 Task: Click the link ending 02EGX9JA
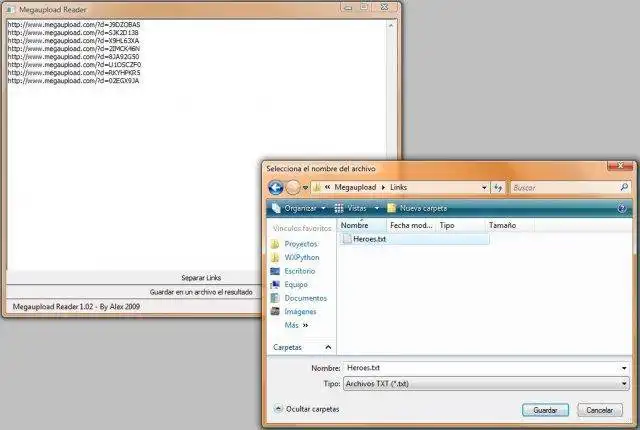[73, 81]
